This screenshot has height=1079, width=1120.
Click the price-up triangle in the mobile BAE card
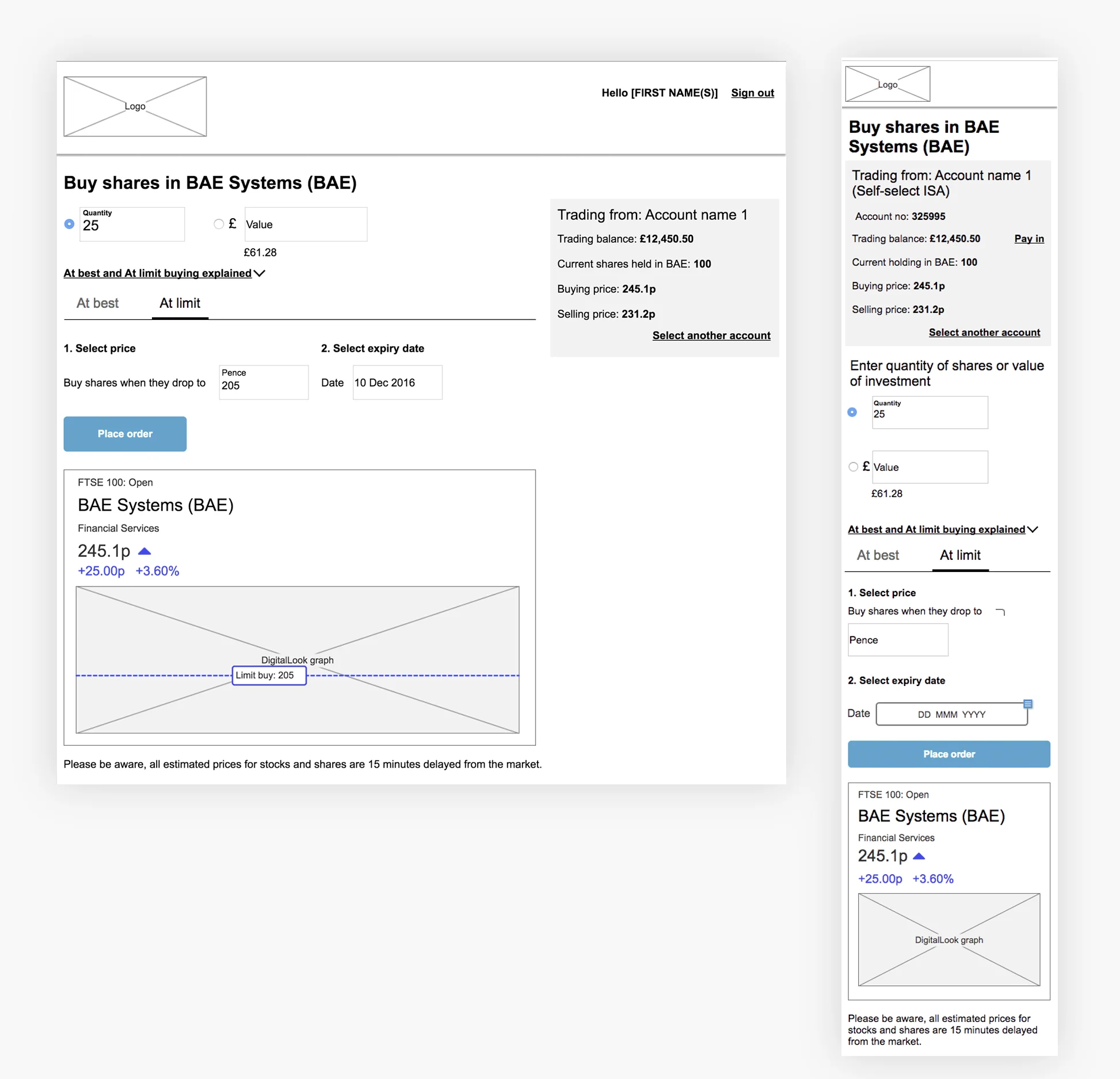click(x=919, y=856)
